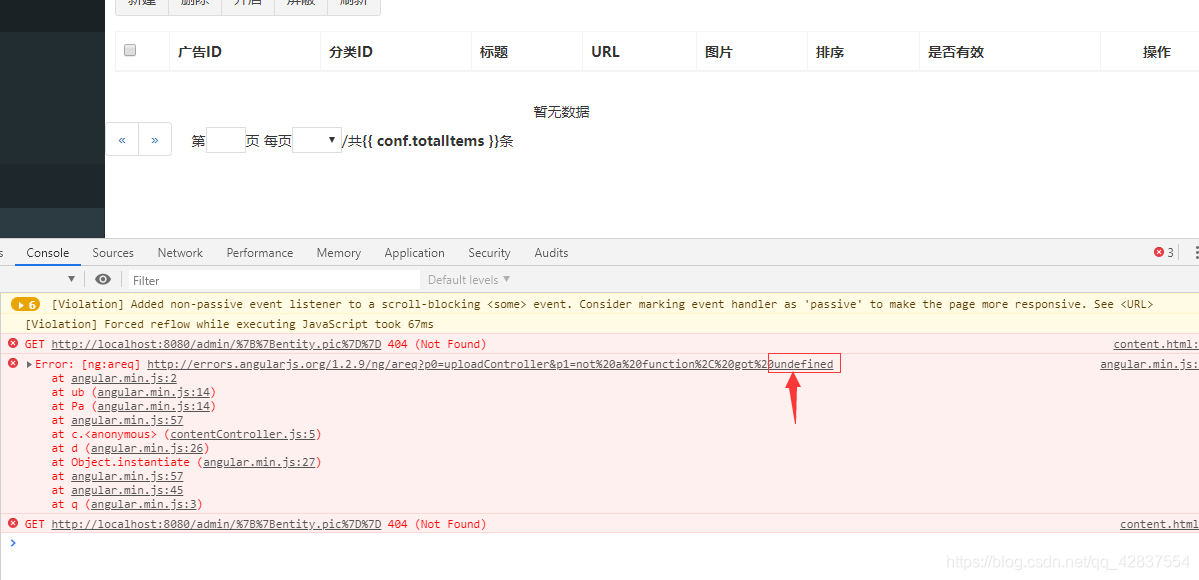
Task: Click the page number input after 第
Action: coord(226,140)
